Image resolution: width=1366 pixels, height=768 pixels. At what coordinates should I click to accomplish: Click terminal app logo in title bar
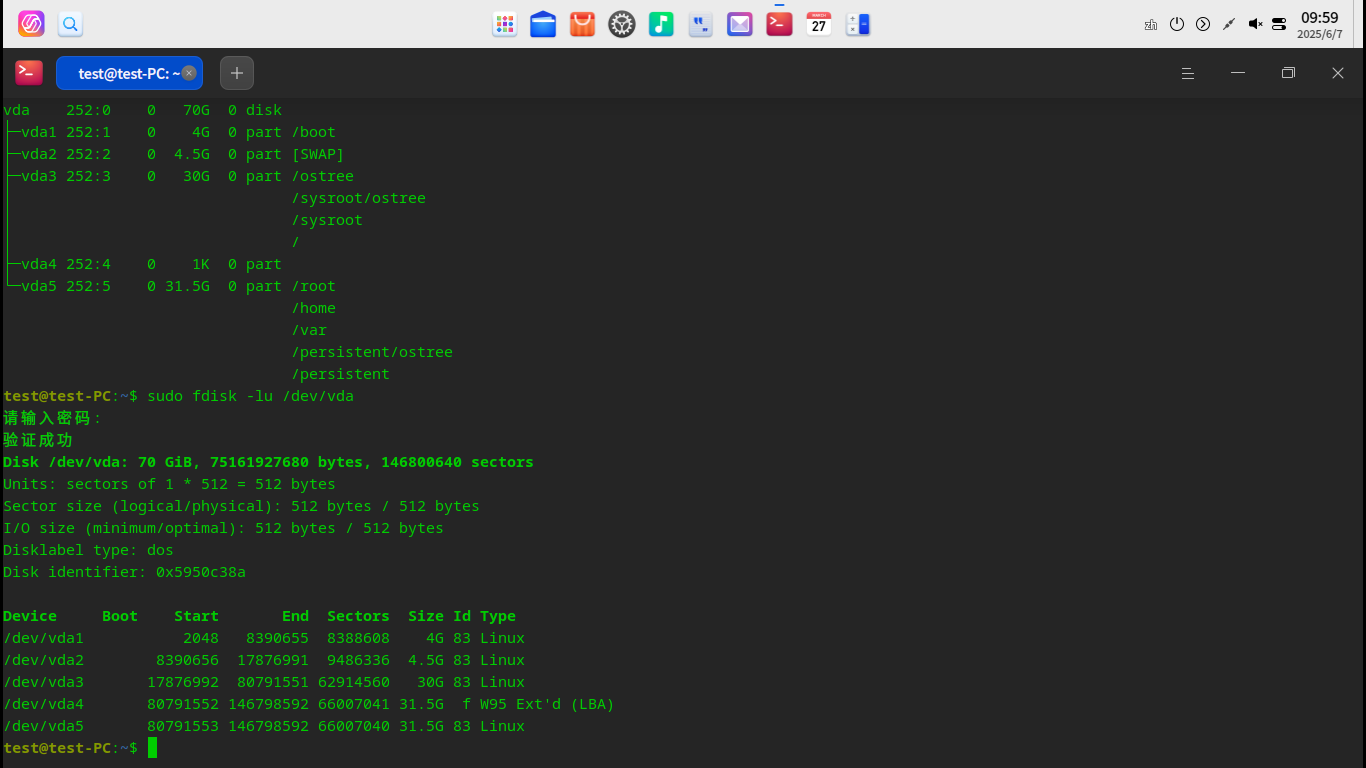[x=29, y=72]
